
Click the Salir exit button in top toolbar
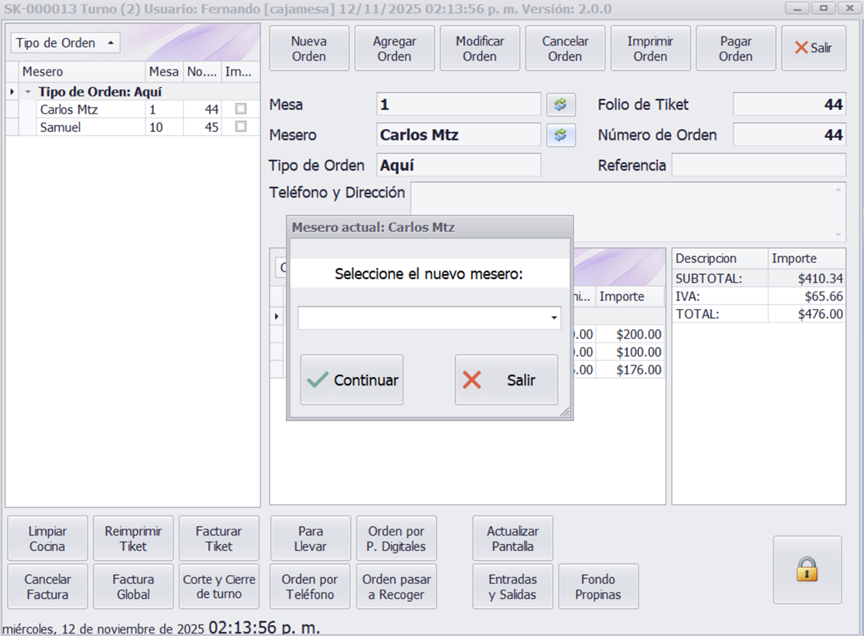tap(812, 48)
